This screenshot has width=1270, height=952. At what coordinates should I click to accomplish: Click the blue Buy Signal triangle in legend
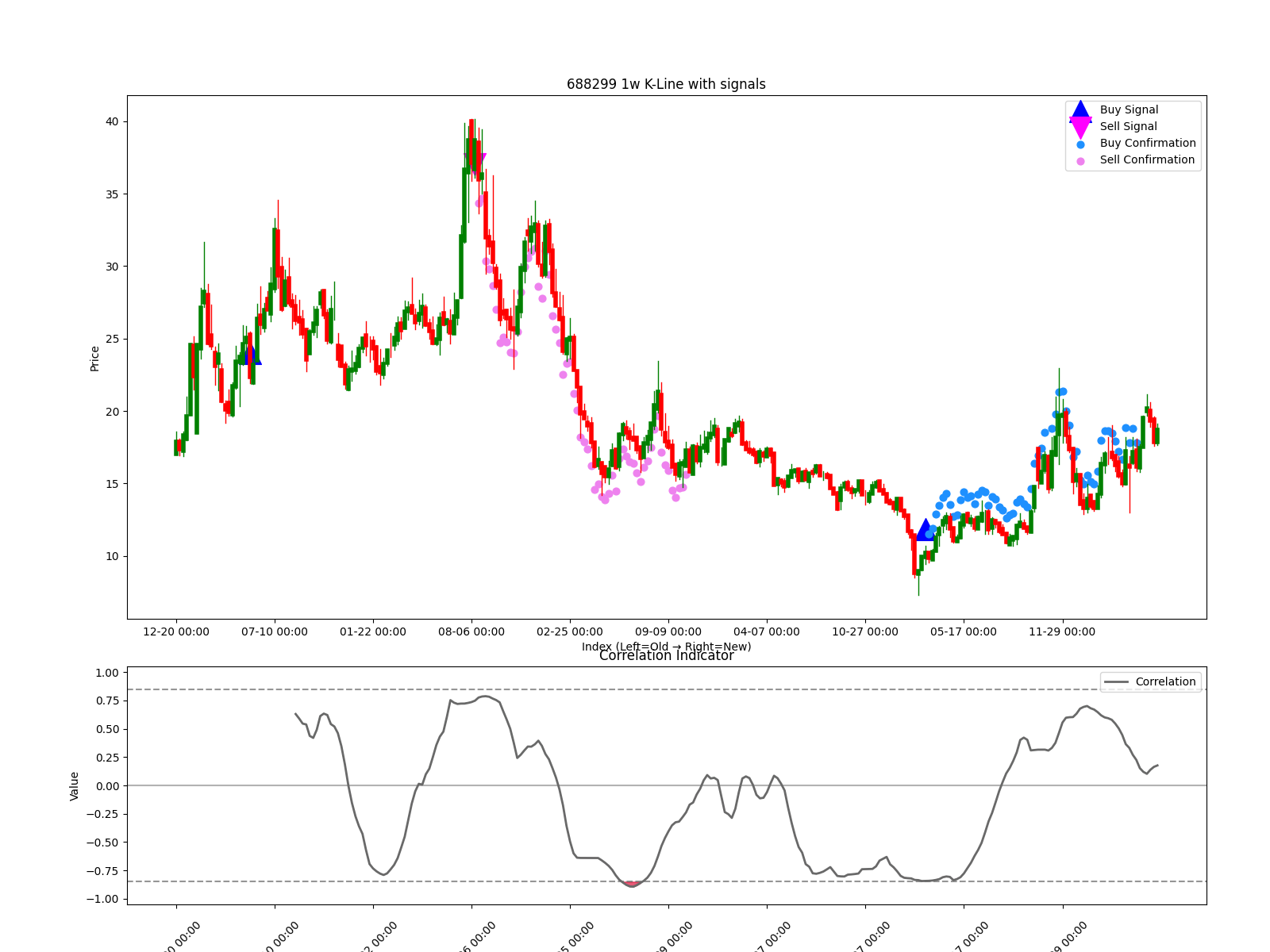(1080, 110)
